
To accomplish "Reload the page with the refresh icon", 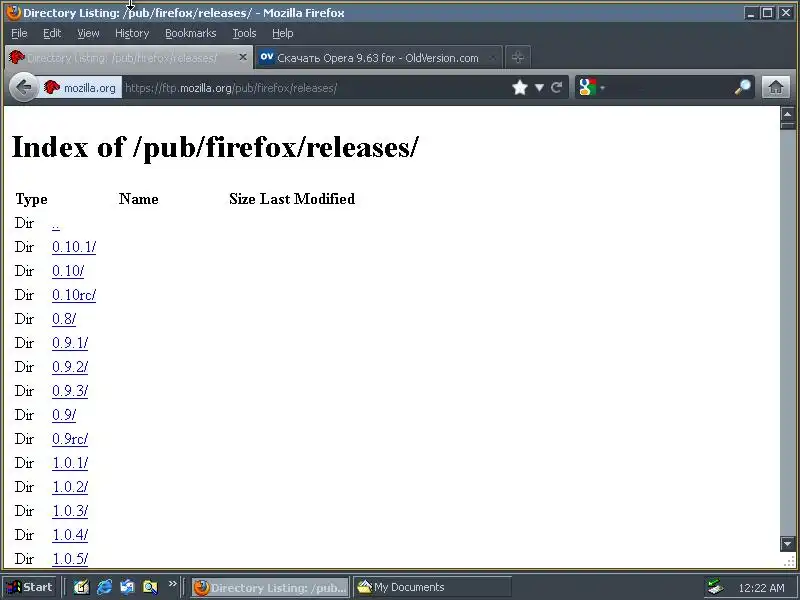I will [557, 88].
